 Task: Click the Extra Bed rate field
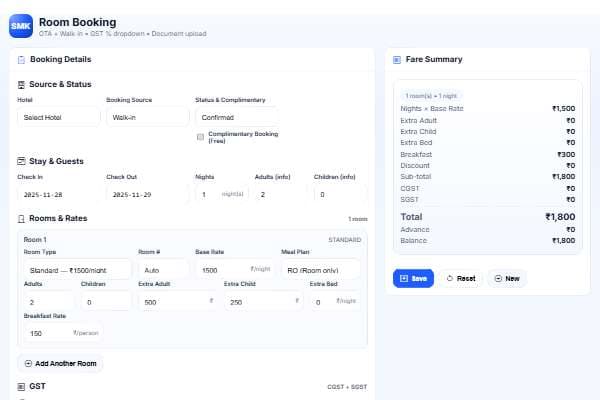click(x=335, y=302)
